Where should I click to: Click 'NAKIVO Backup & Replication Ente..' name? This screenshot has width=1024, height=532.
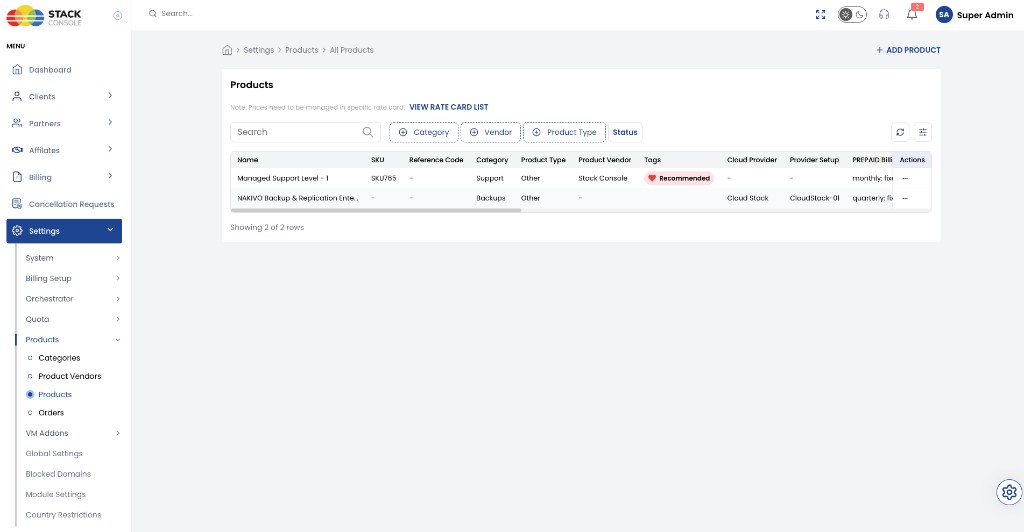coord(298,198)
